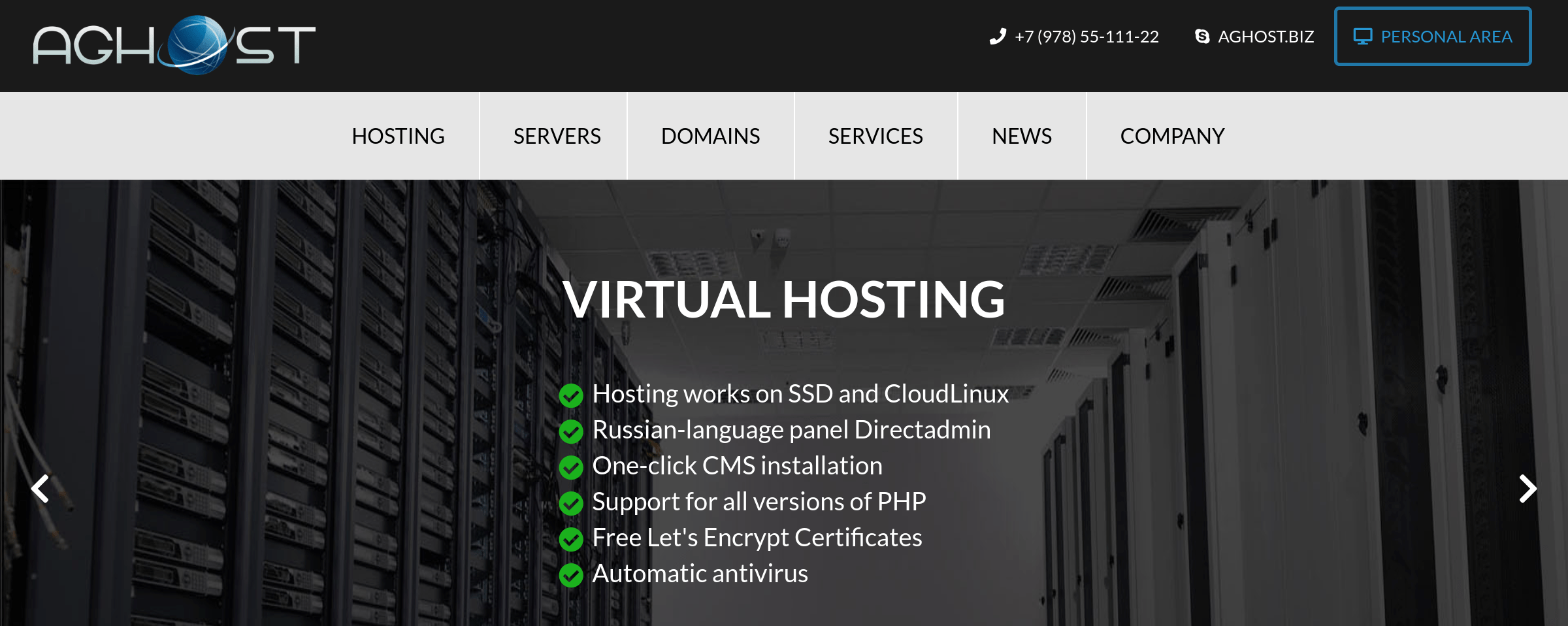Click text 'Free Let's Encrypt Certificates'
Image resolution: width=1568 pixels, height=626 pixels.
click(x=757, y=538)
